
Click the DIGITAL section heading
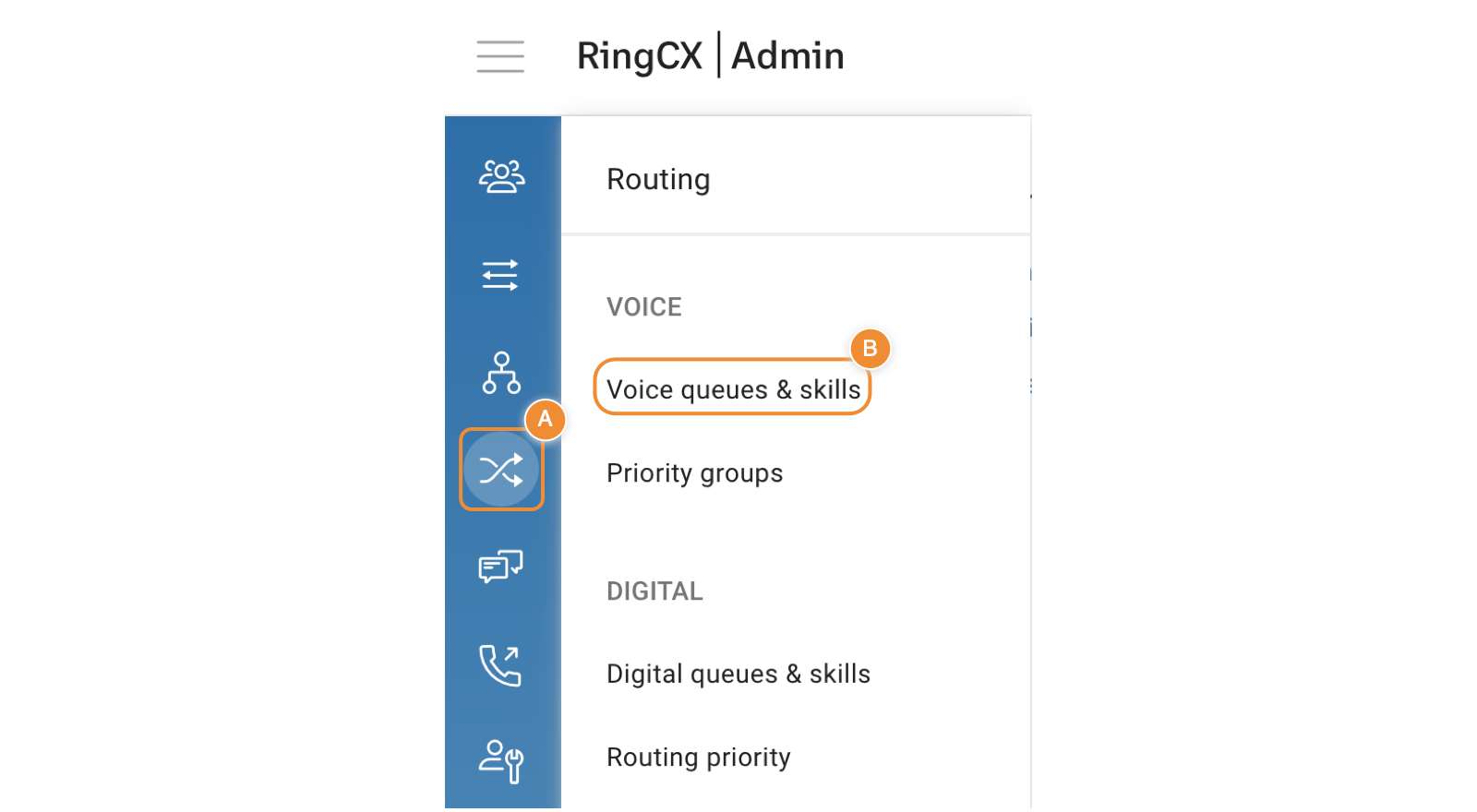coord(654,591)
